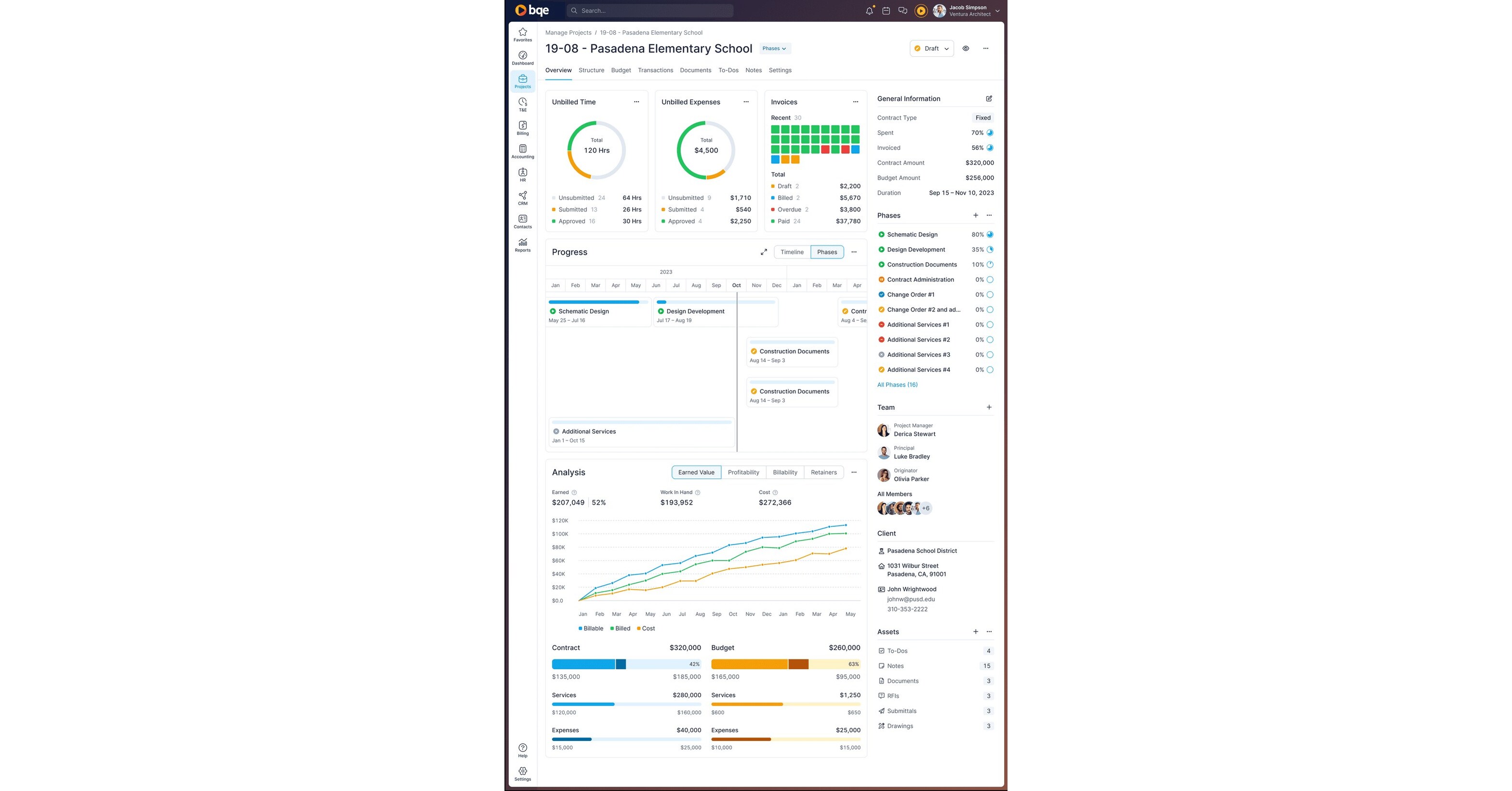Open the calendar icon in the top bar
Screen dimensions: 1512x791
pyautogui.click(x=886, y=10)
